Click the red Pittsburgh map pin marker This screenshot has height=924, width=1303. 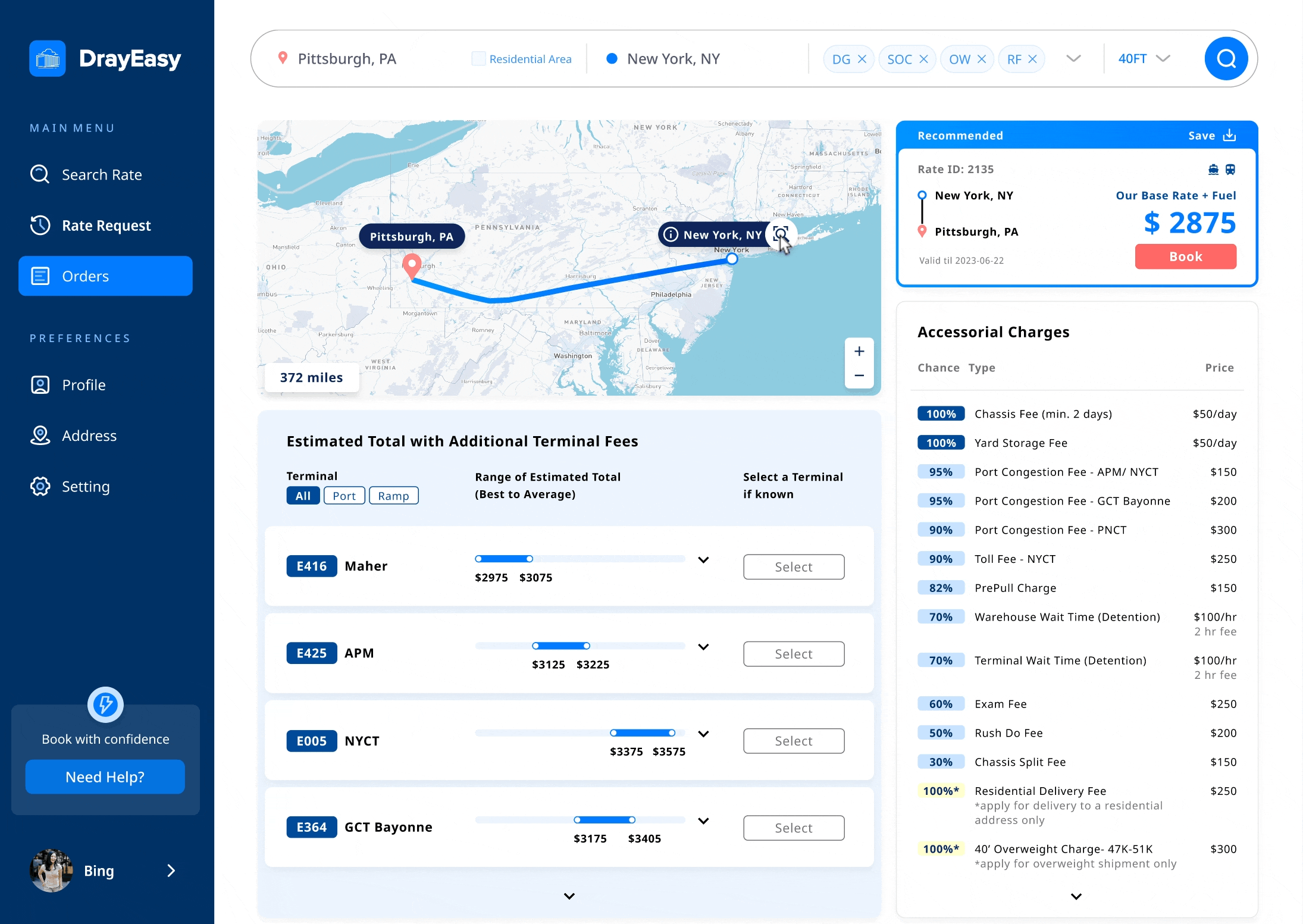click(x=412, y=264)
